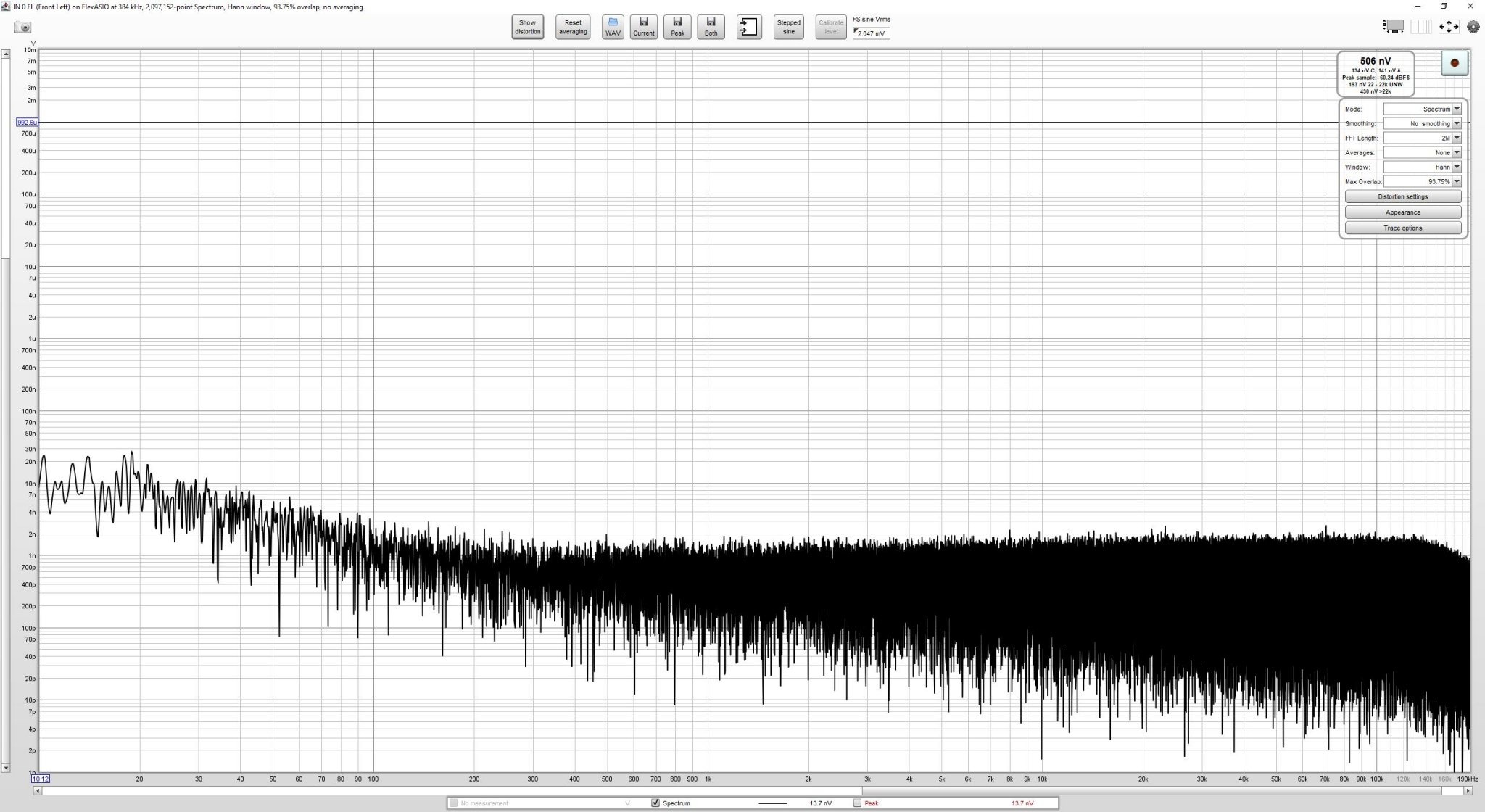
Task: Click the Peak 13.7 nV value
Action: [x=1022, y=803]
